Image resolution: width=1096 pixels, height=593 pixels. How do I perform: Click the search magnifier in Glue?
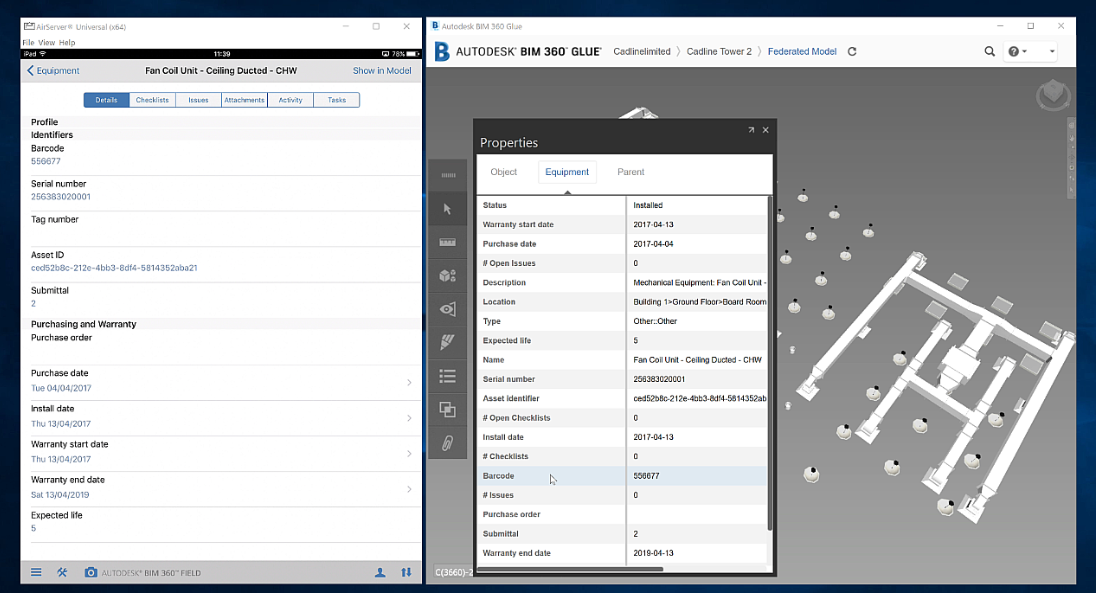click(989, 51)
